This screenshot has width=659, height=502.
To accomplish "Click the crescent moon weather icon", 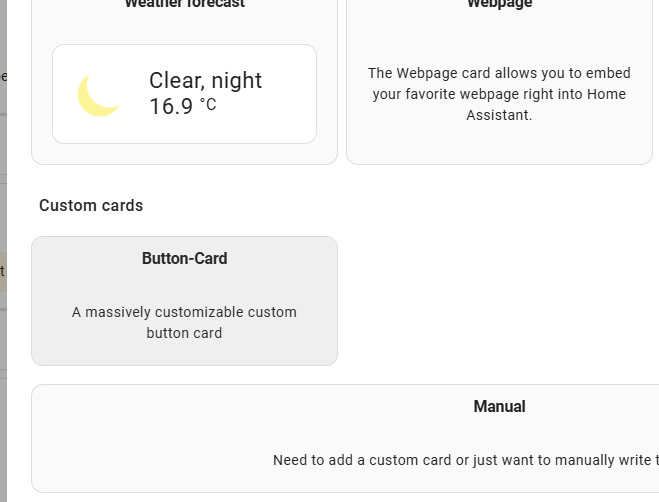I will click(99, 95).
